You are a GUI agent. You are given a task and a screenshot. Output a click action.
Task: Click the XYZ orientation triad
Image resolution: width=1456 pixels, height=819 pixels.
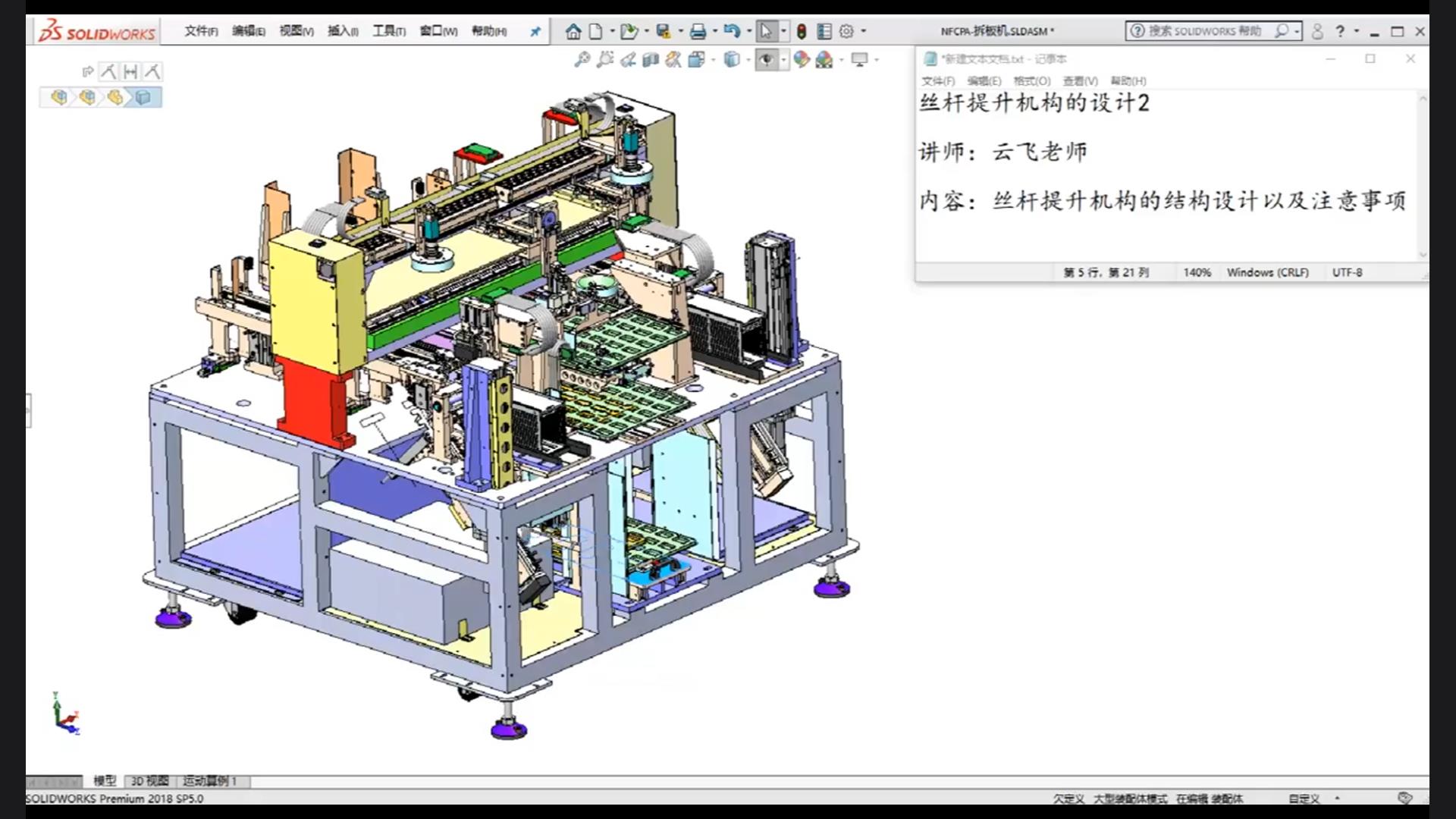tap(66, 714)
